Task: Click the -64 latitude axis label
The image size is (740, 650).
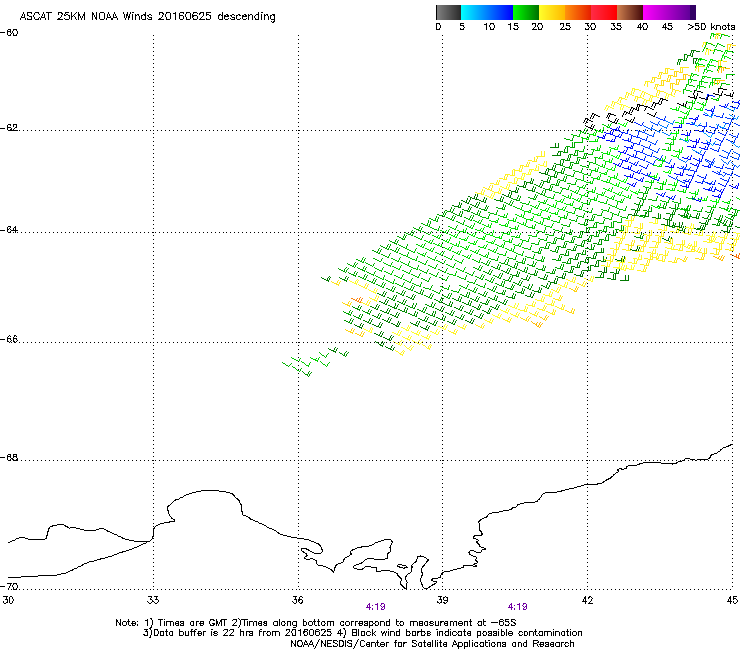Action: tap(9, 230)
